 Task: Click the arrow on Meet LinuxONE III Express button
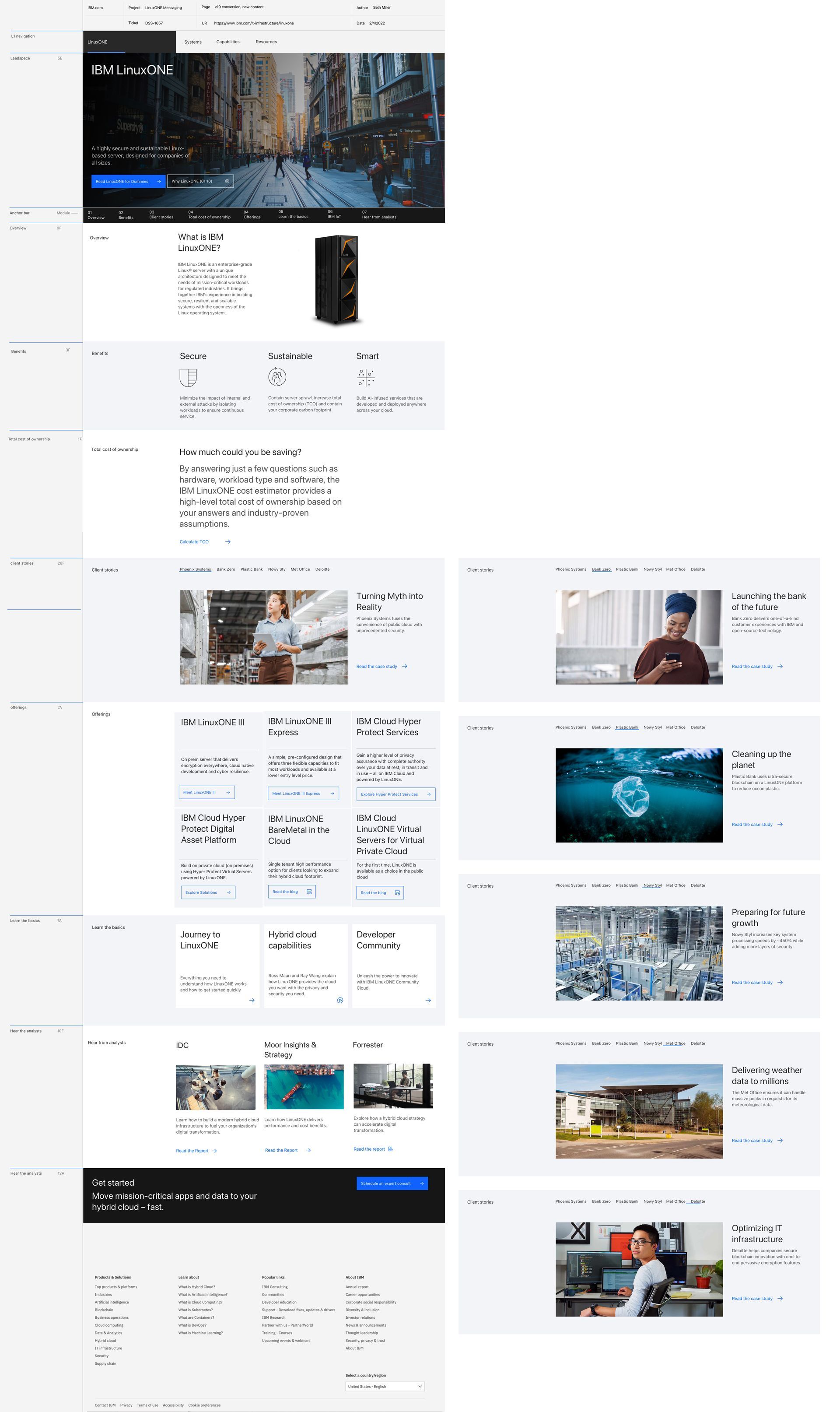[x=332, y=793]
